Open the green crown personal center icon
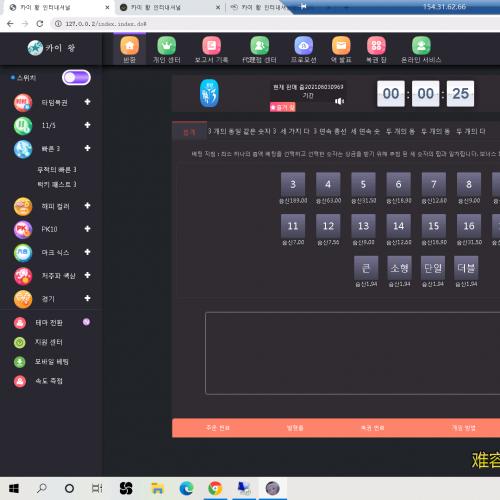This screenshot has width=500, height=500. coord(167,46)
